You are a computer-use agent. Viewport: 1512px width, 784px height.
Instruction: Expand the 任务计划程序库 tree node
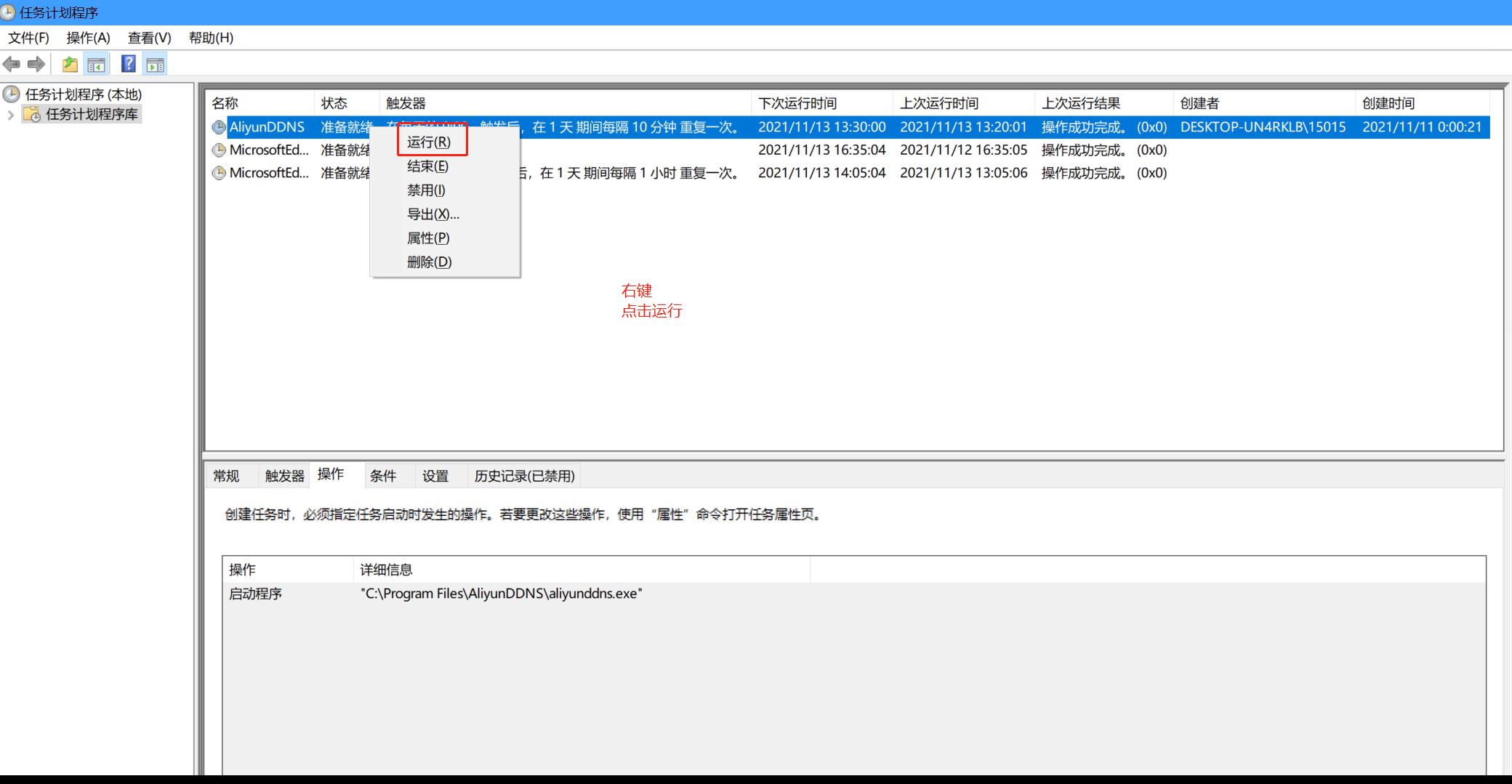pyautogui.click(x=10, y=113)
